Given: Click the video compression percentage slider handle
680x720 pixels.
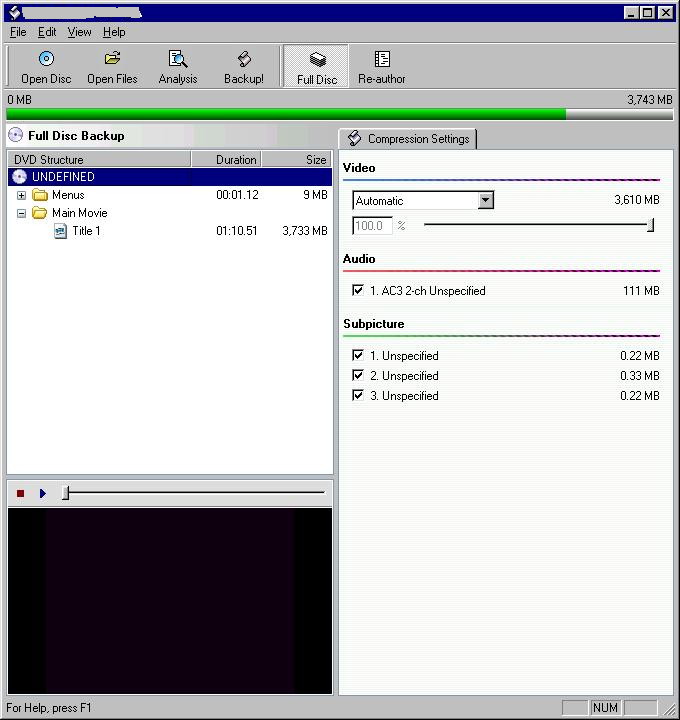Looking at the screenshot, I should (651, 225).
